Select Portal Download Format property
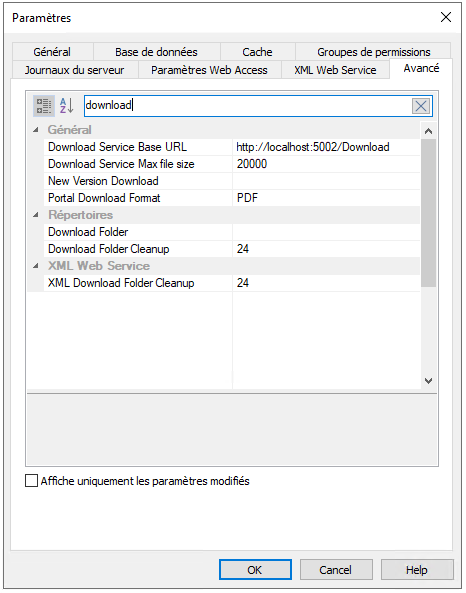The height and width of the screenshot is (593, 466). pyautogui.click(x=138, y=198)
